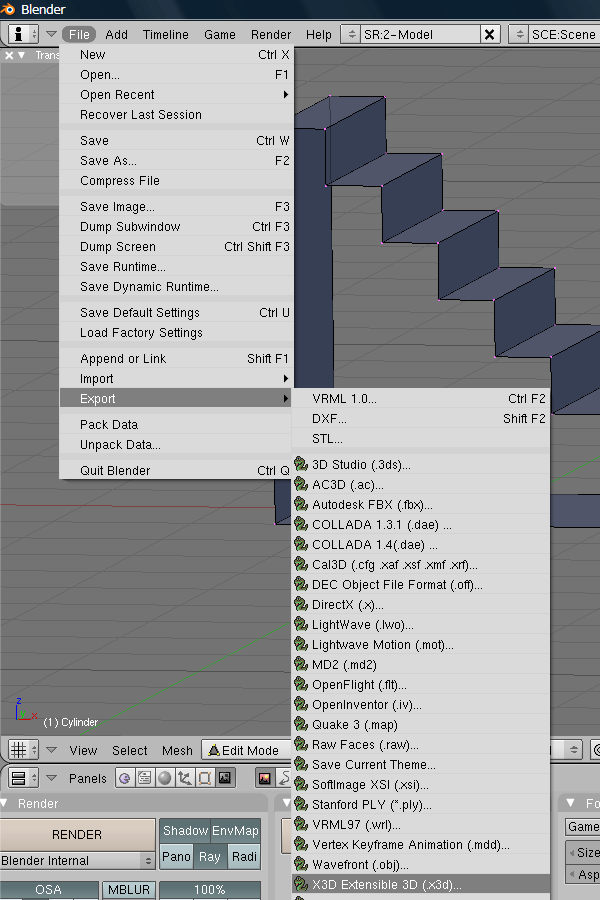Toggle MBLUR motion blur
The image size is (600, 900).
129,890
